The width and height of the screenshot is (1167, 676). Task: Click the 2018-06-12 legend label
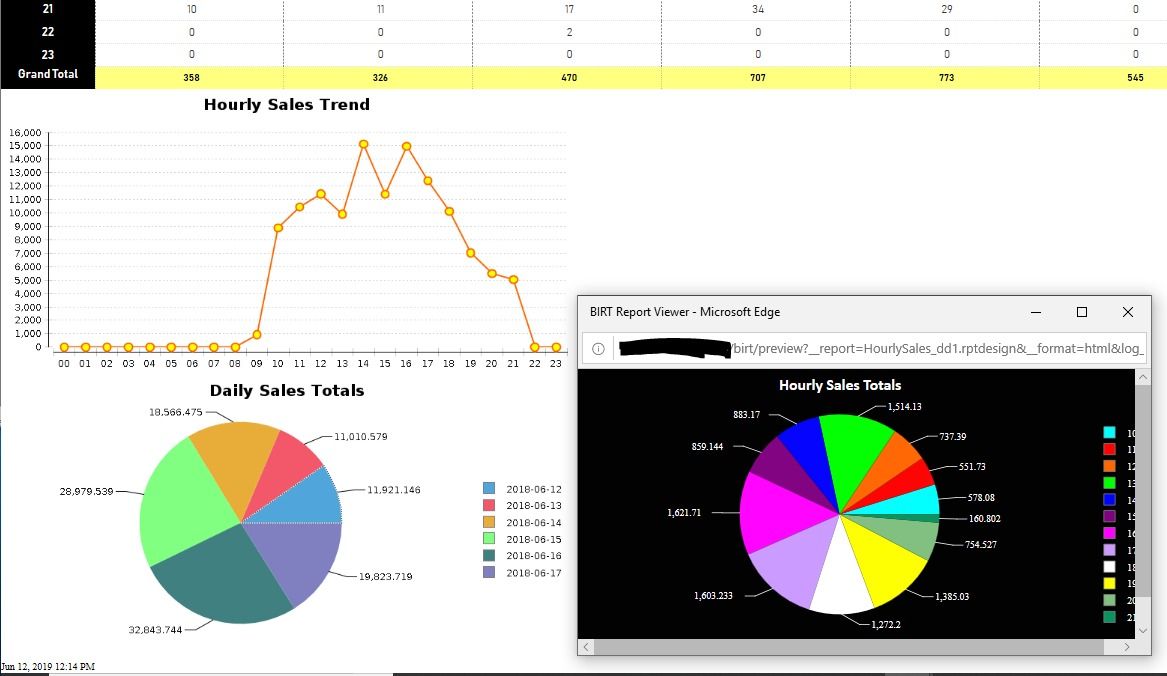tap(534, 489)
